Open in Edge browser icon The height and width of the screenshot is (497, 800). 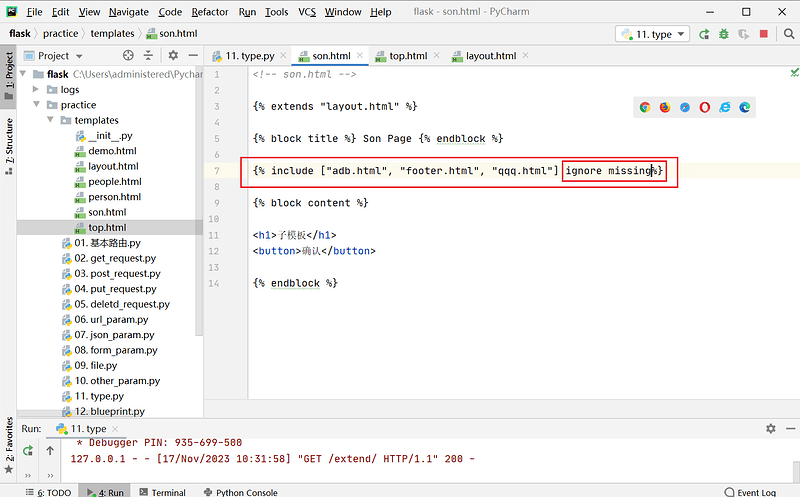click(x=745, y=107)
